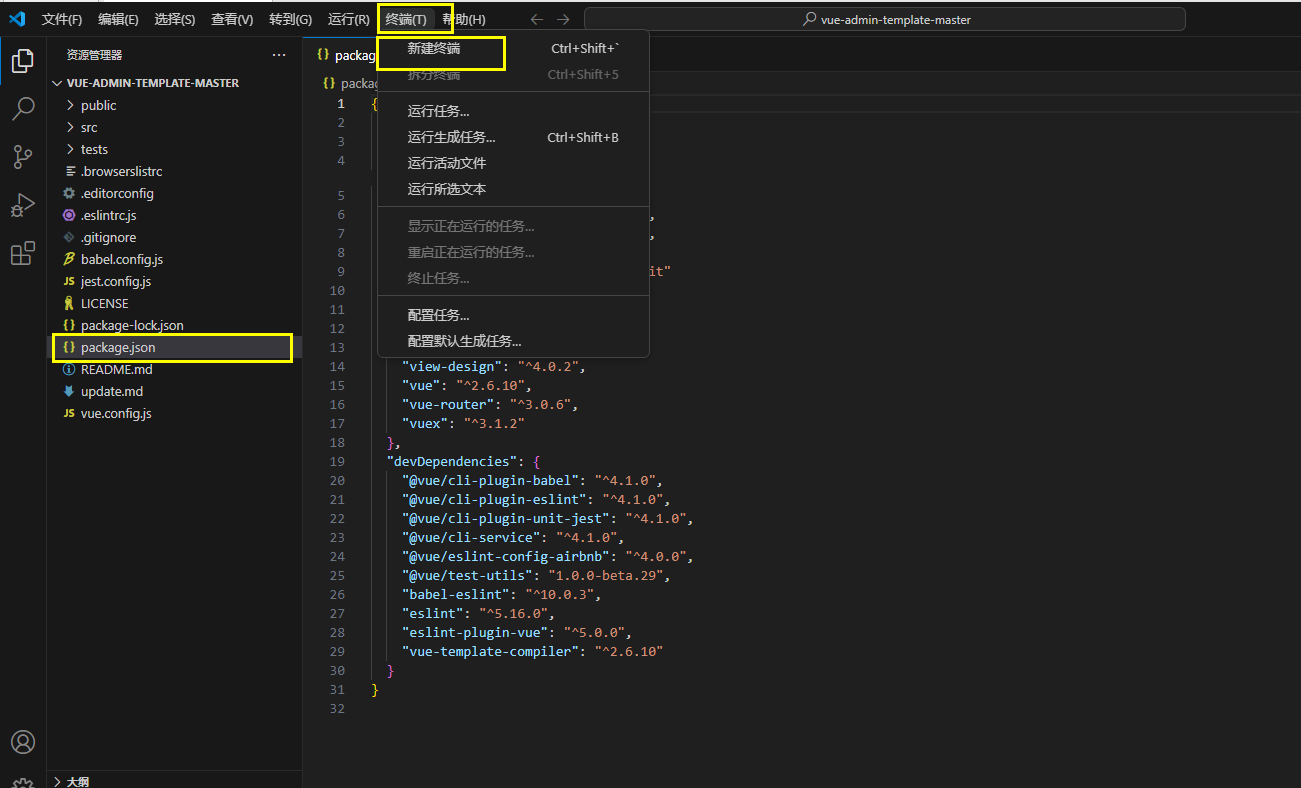The height and width of the screenshot is (788, 1301).
Task: Click the package-lock.json braces icon
Action: (69, 325)
